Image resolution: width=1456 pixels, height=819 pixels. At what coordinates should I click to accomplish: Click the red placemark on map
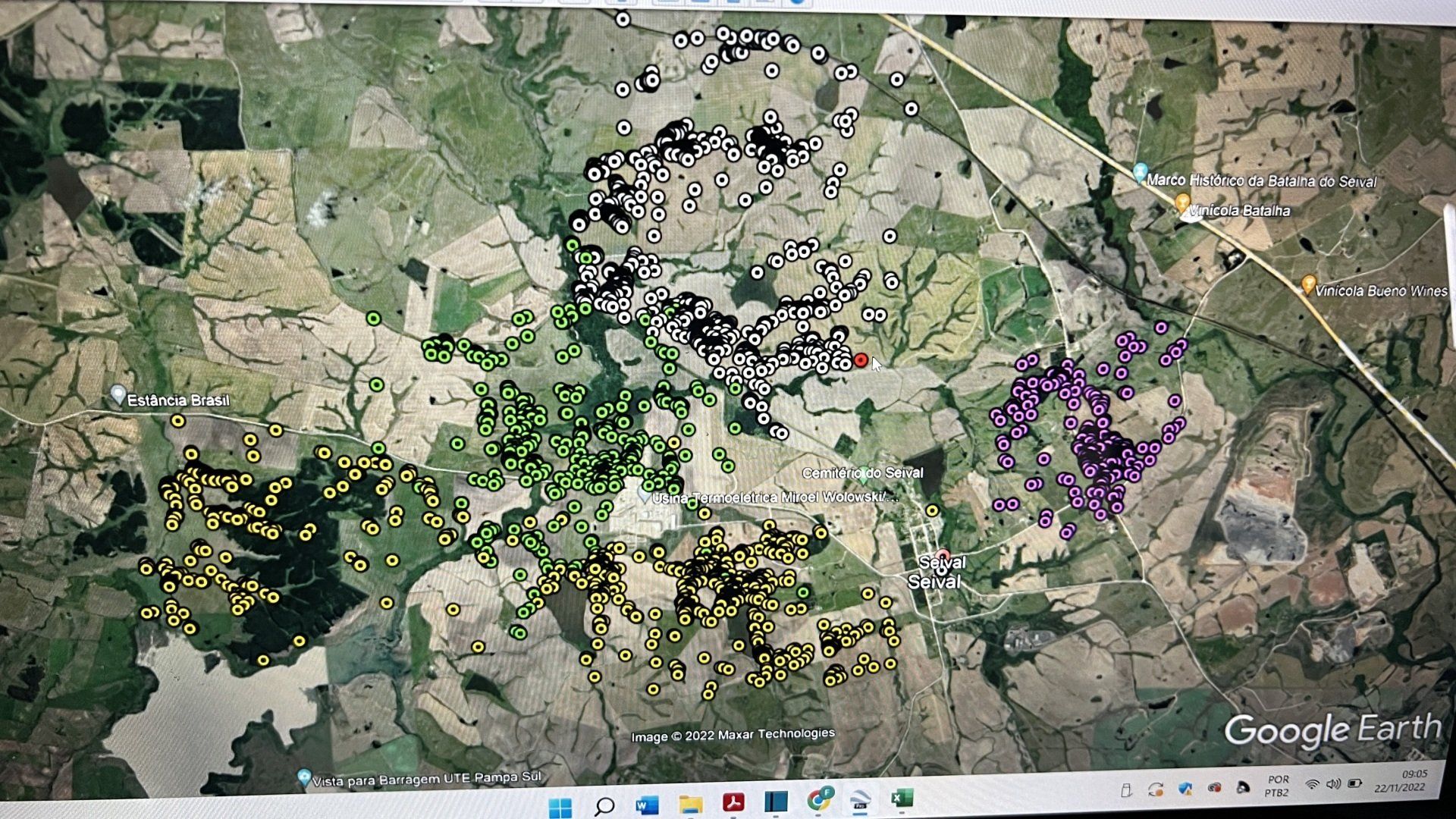point(861,360)
